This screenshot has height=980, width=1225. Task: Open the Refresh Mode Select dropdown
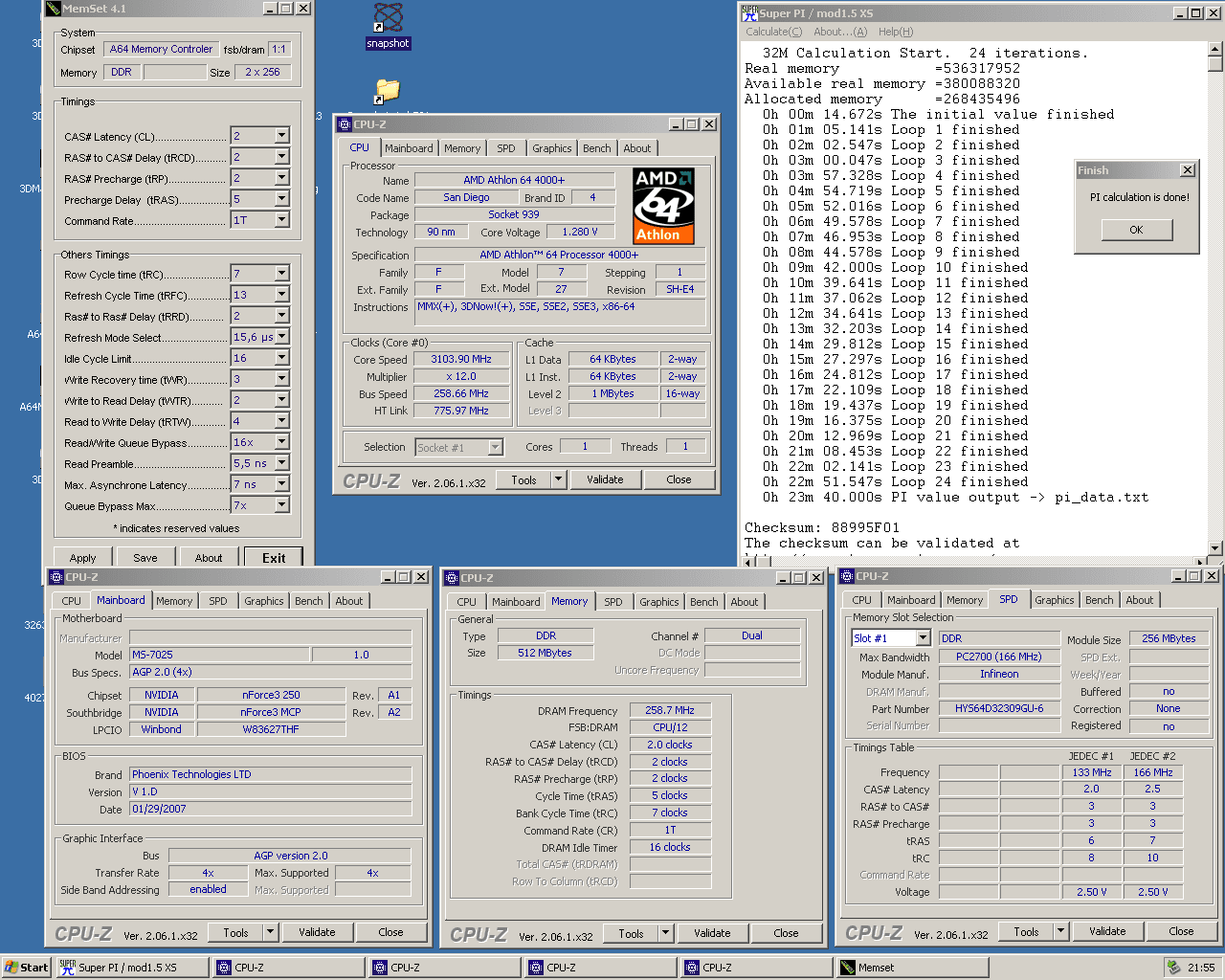pos(282,337)
